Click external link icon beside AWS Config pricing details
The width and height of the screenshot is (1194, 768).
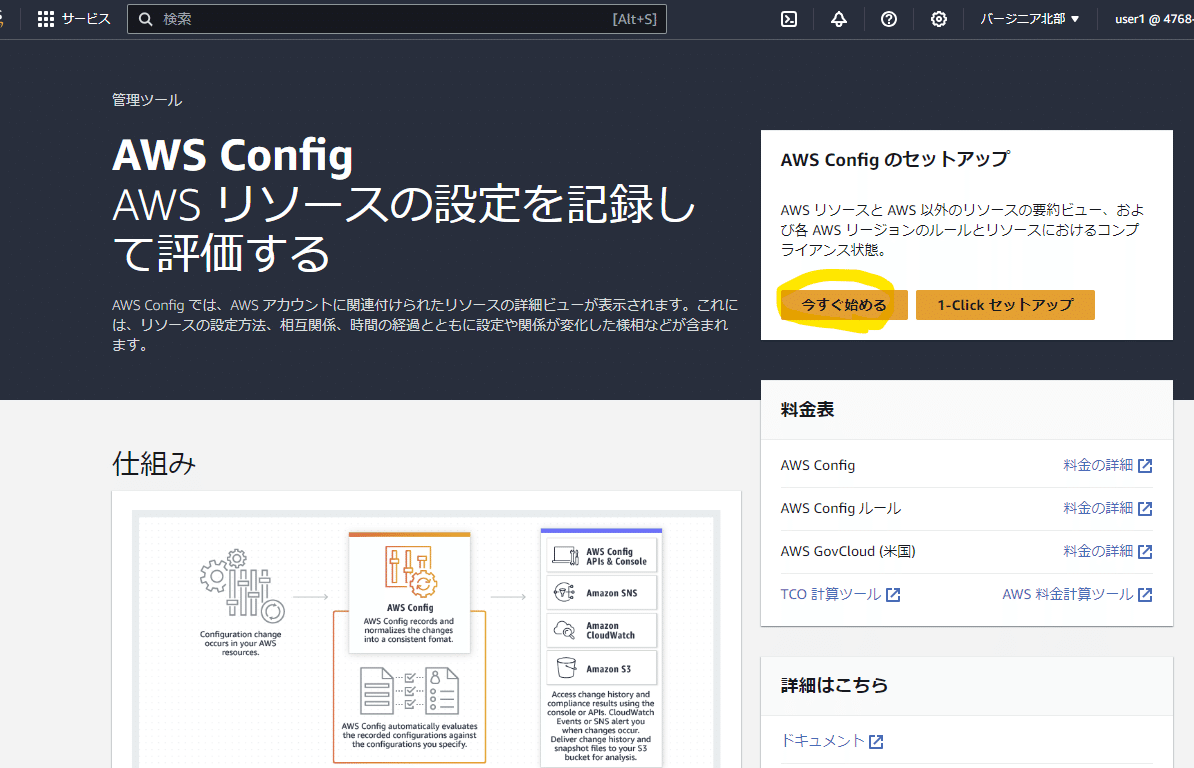(1145, 466)
